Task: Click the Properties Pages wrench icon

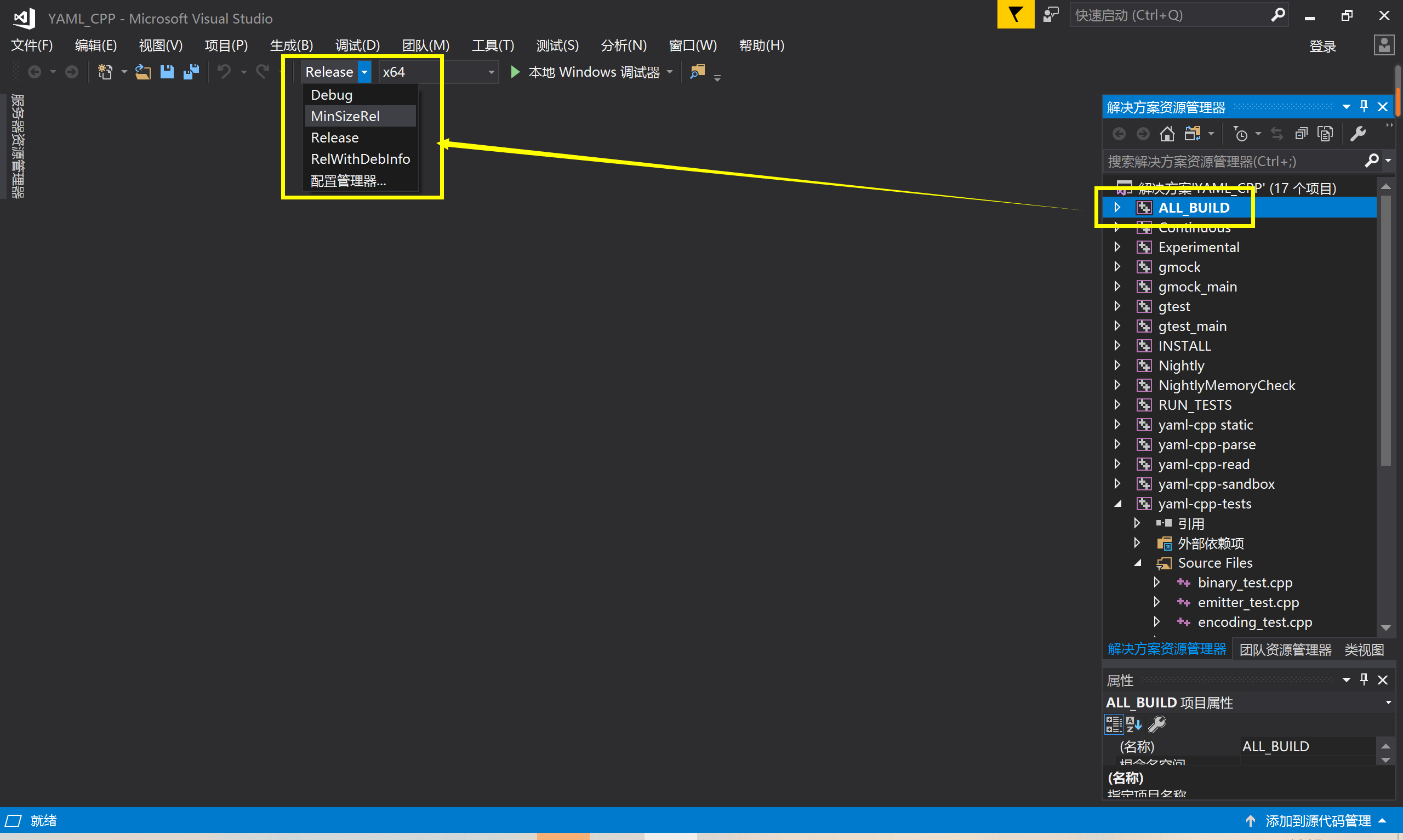Action: [x=1158, y=724]
